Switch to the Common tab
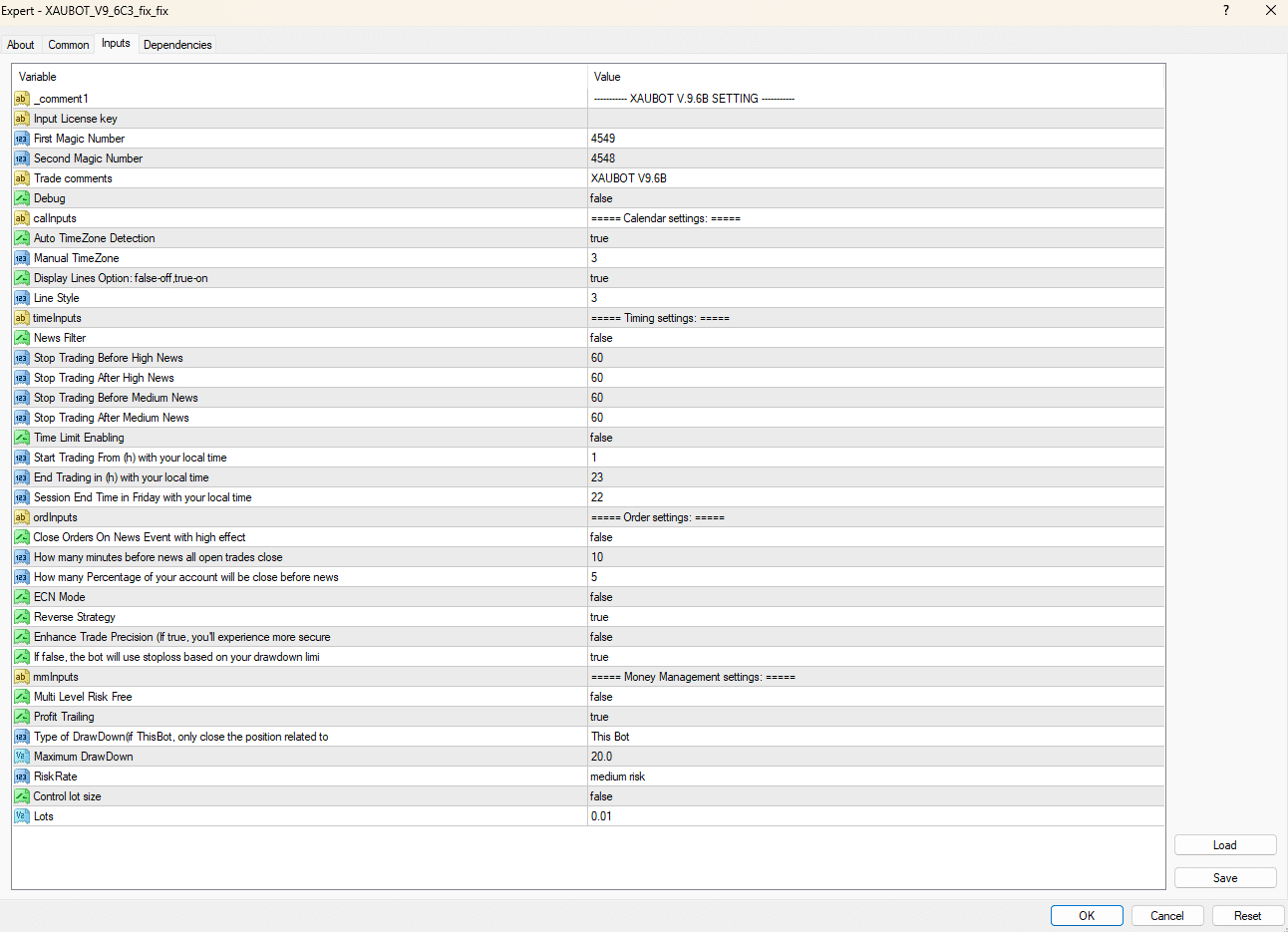The width and height of the screenshot is (1288, 932). [68, 45]
